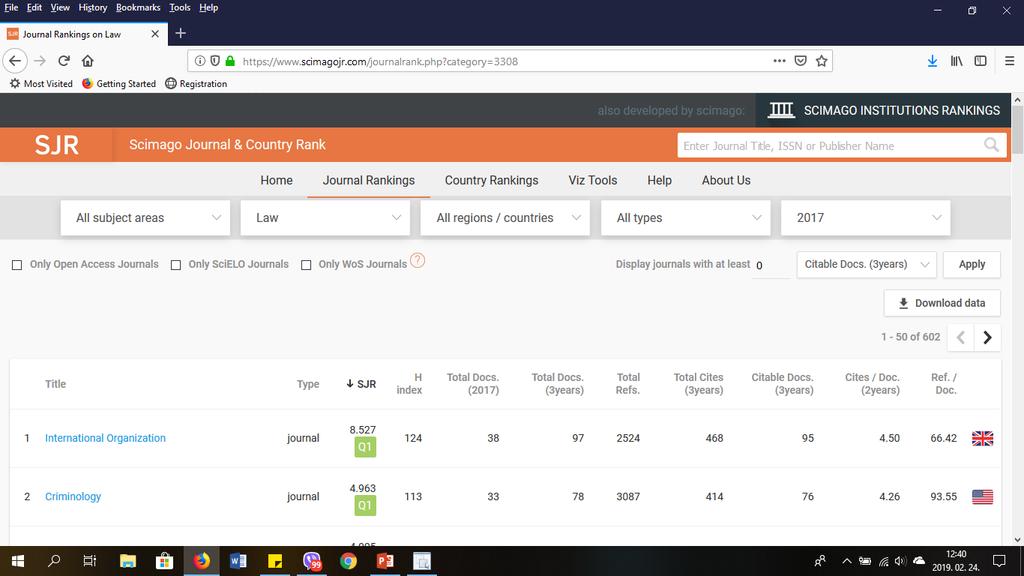
Task: Click the United Kingdom flag for International Organization
Action: pos(982,438)
